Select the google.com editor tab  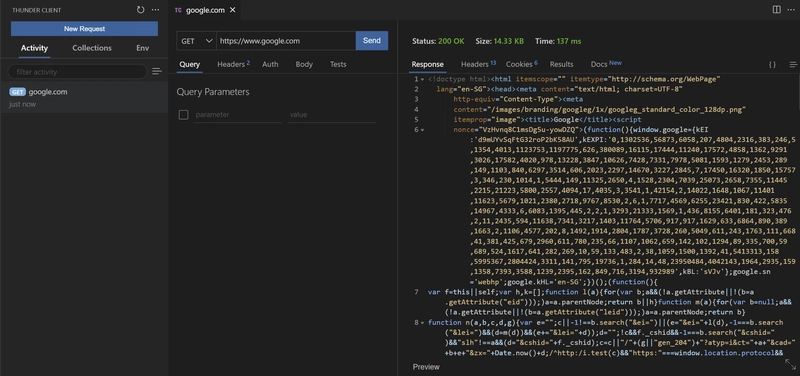pos(205,10)
